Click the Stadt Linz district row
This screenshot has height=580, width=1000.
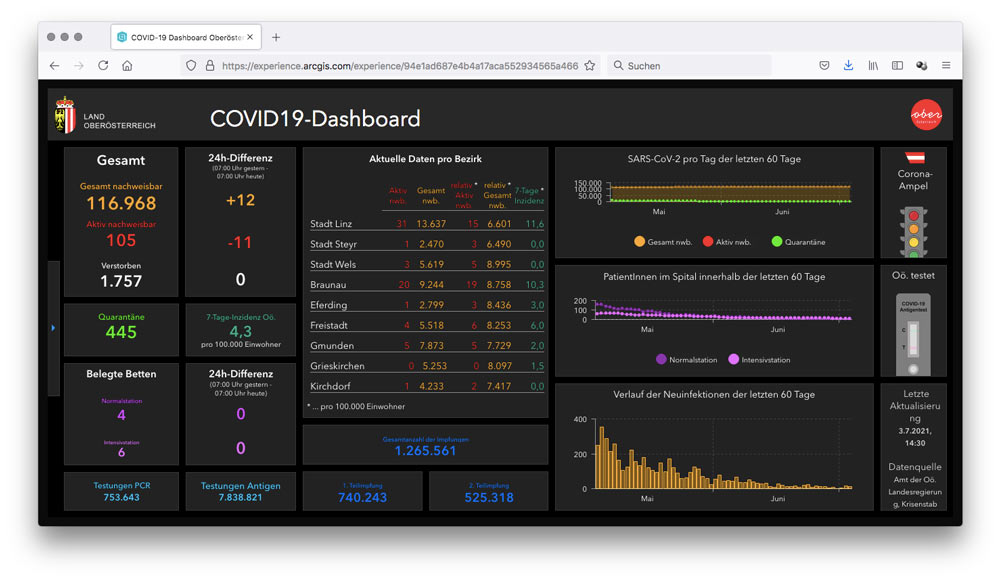tap(426, 224)
